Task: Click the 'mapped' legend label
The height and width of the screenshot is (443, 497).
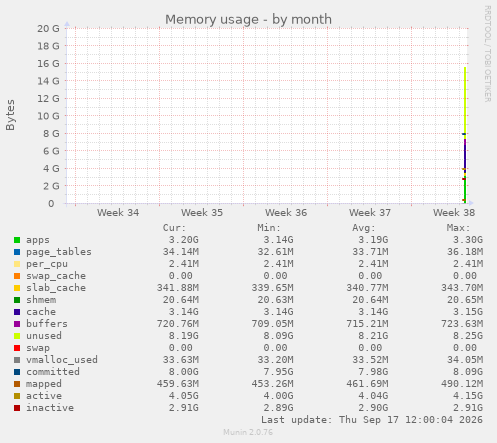Action: click(44, 384)
